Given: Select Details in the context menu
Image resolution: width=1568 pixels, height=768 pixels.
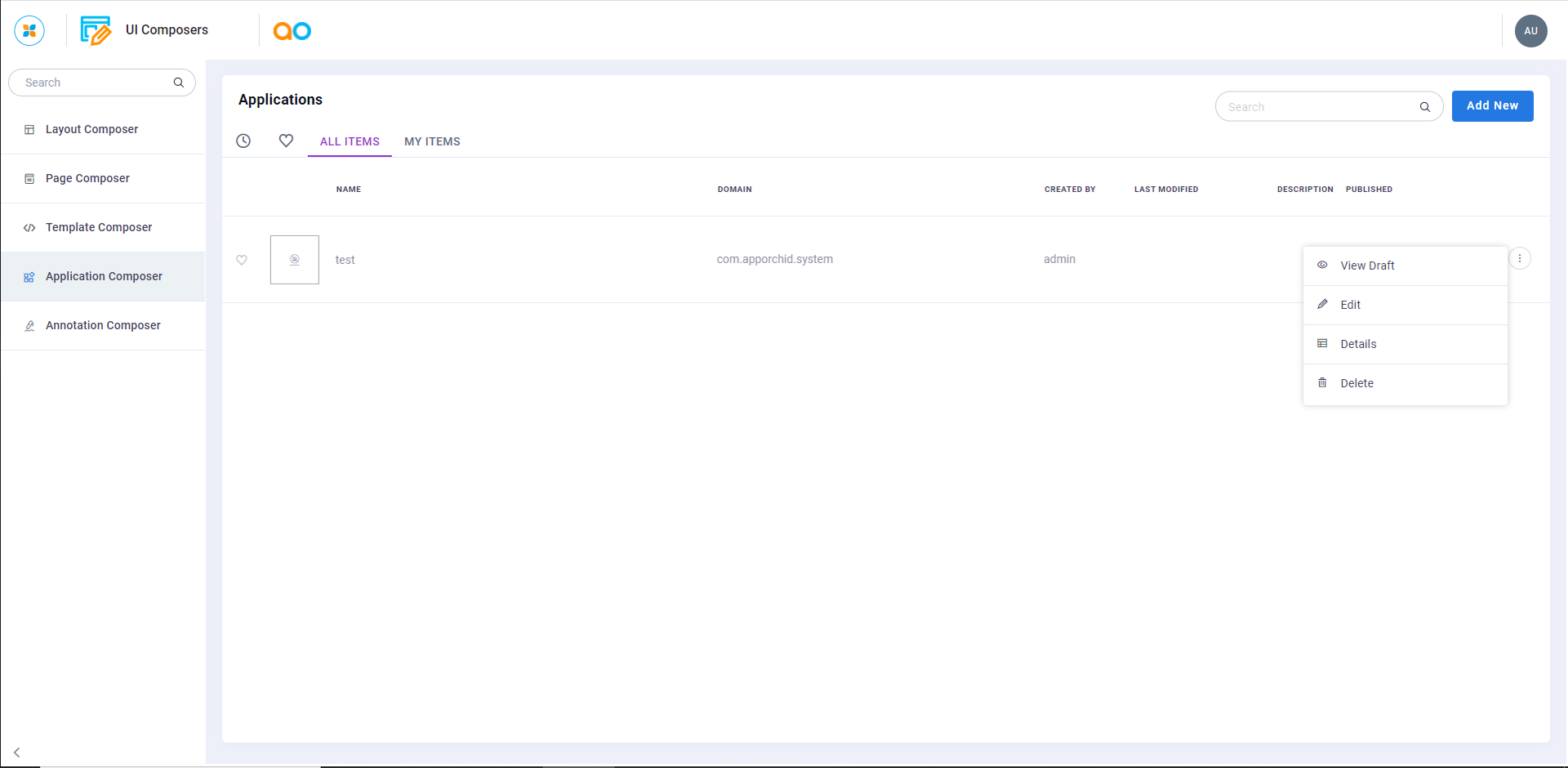Looking at the screenshot, I should click(x=1358, y=344).
